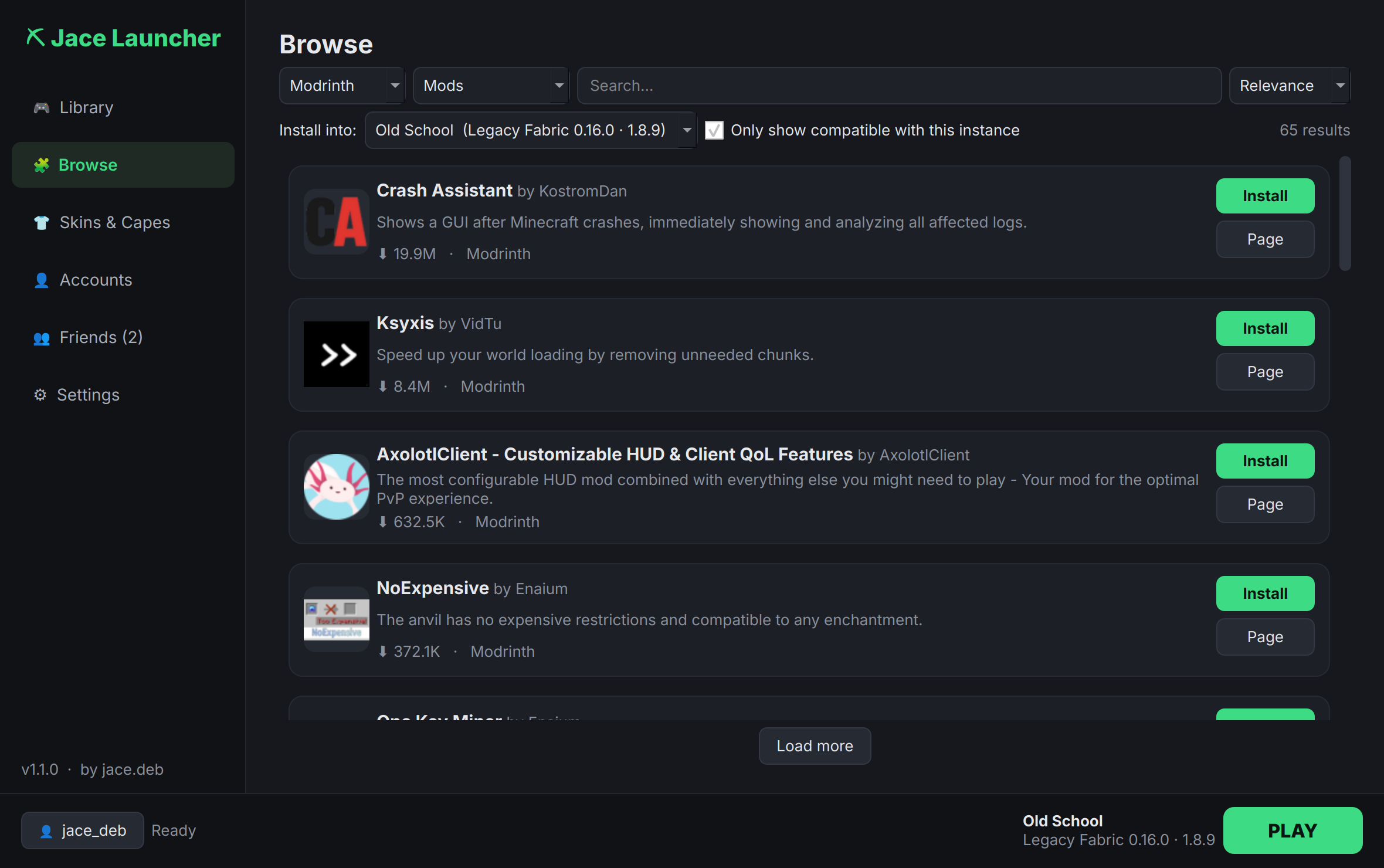This screenshot has height=868, width=1384.
Task: Open the NoExpensive Page button
Action: 1265,637
